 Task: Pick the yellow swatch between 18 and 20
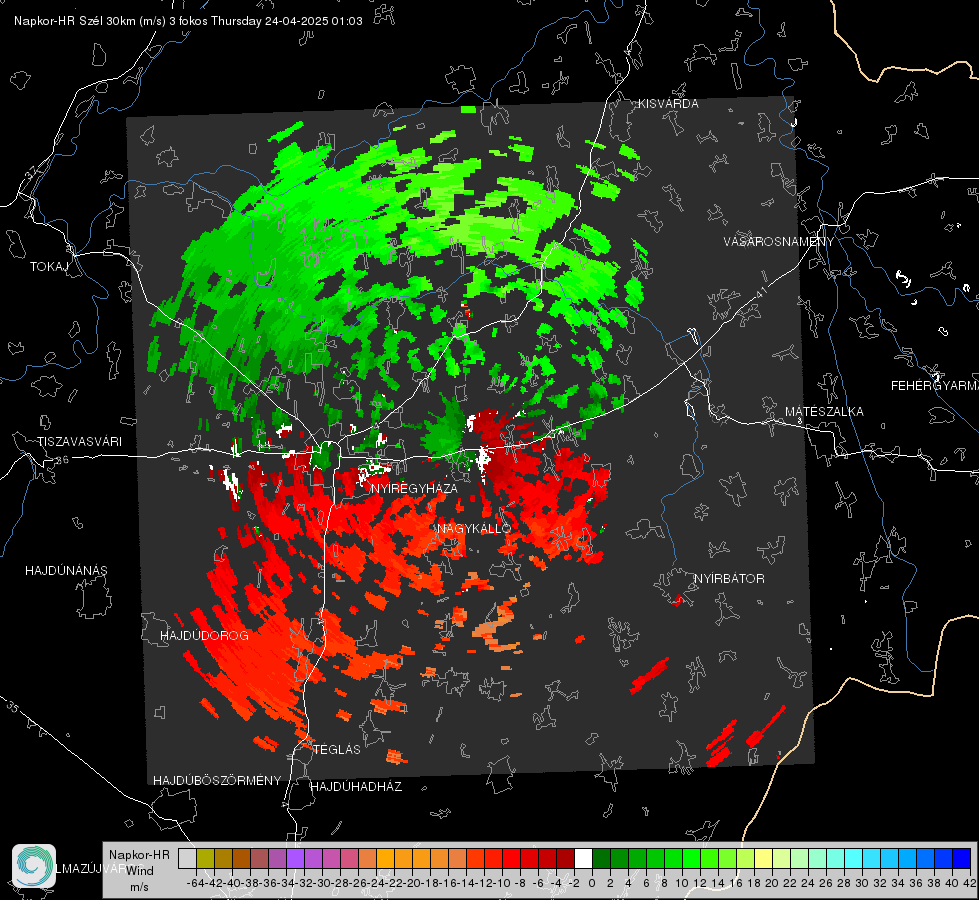[763, 858]
